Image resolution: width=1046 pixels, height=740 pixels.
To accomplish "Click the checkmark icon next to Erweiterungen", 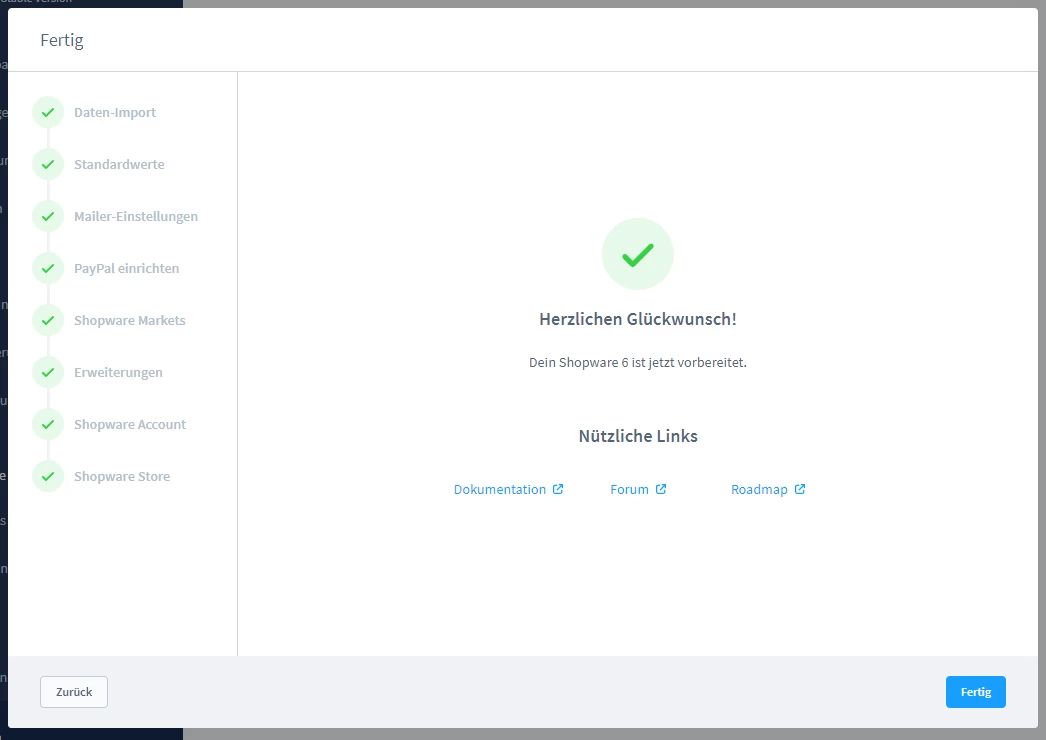I will (x=48, y=372).
